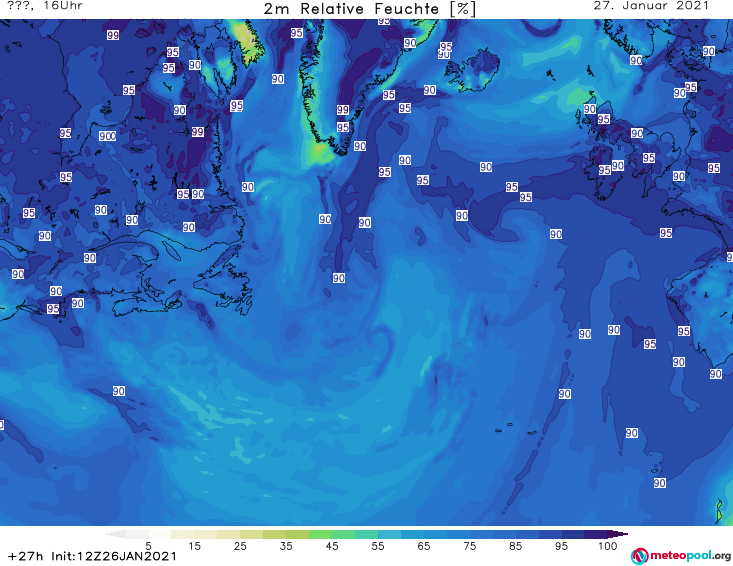Click the colorbar value '55'
Screen dimensions: 733x566
377,546
